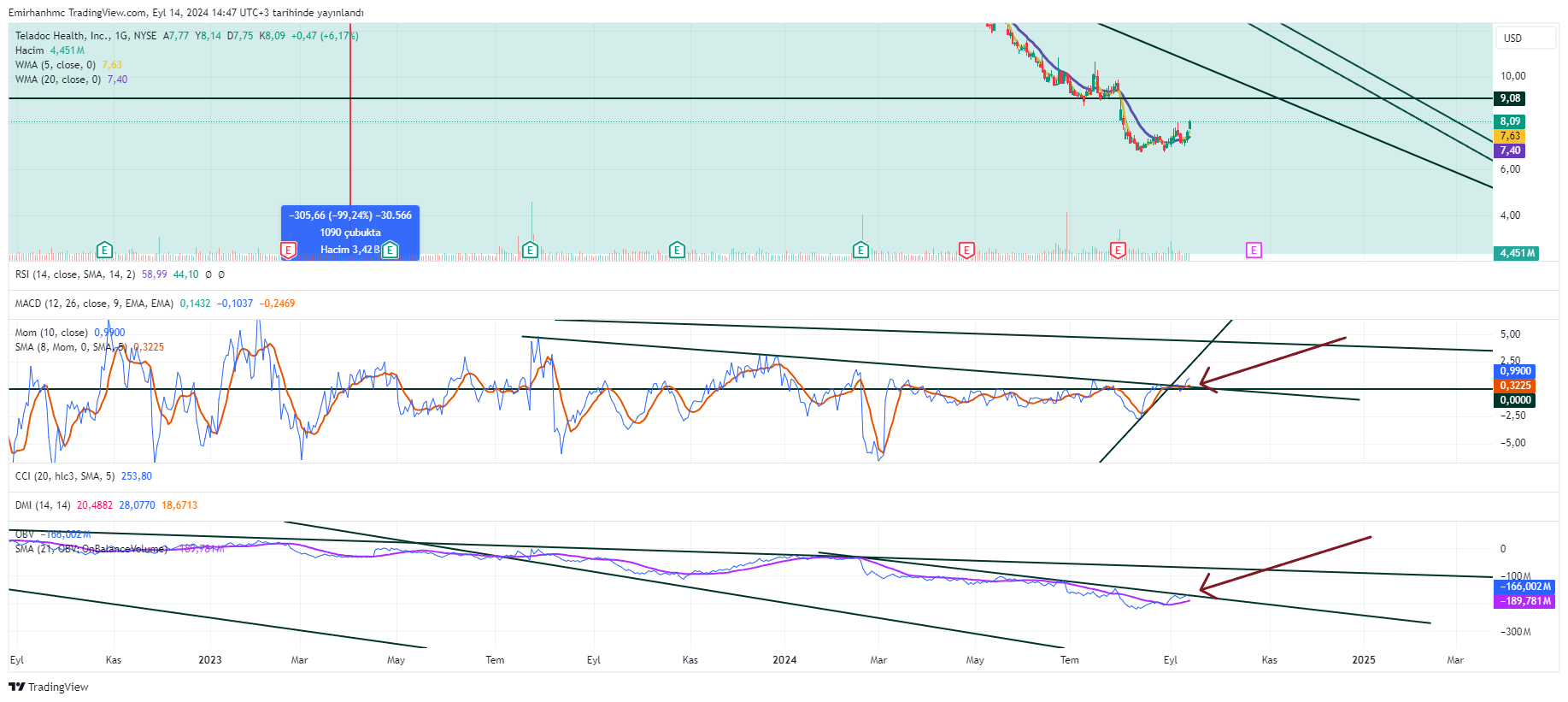1568x702 pixels.
Task: Click the 1090 çubukta measurement text
Action: [x=350, y=233]
